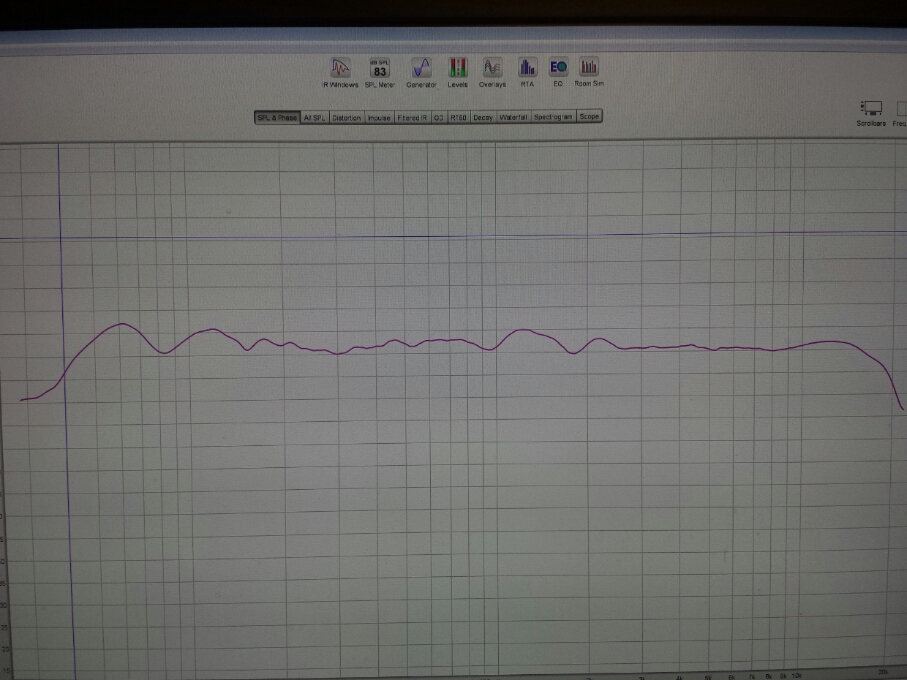Open the Overlays window
The image size is (907, 680).
[x=492, y=73]
